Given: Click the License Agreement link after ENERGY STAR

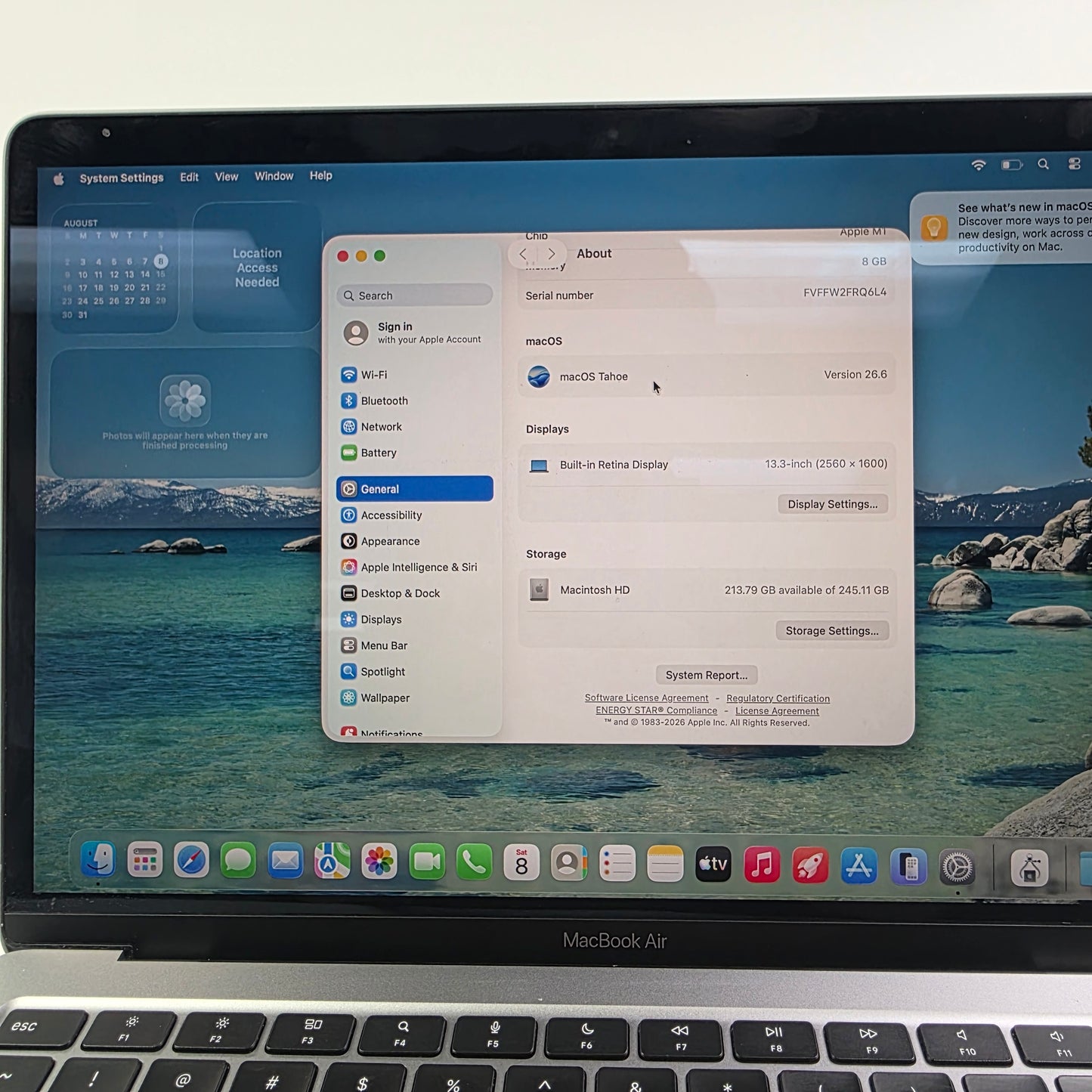Looking at the screenshot, I should point(777,710).
